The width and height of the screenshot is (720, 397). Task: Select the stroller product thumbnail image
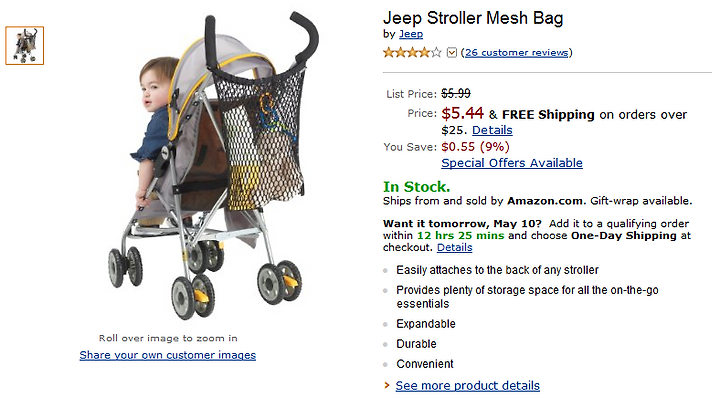[x=25, y=45]
